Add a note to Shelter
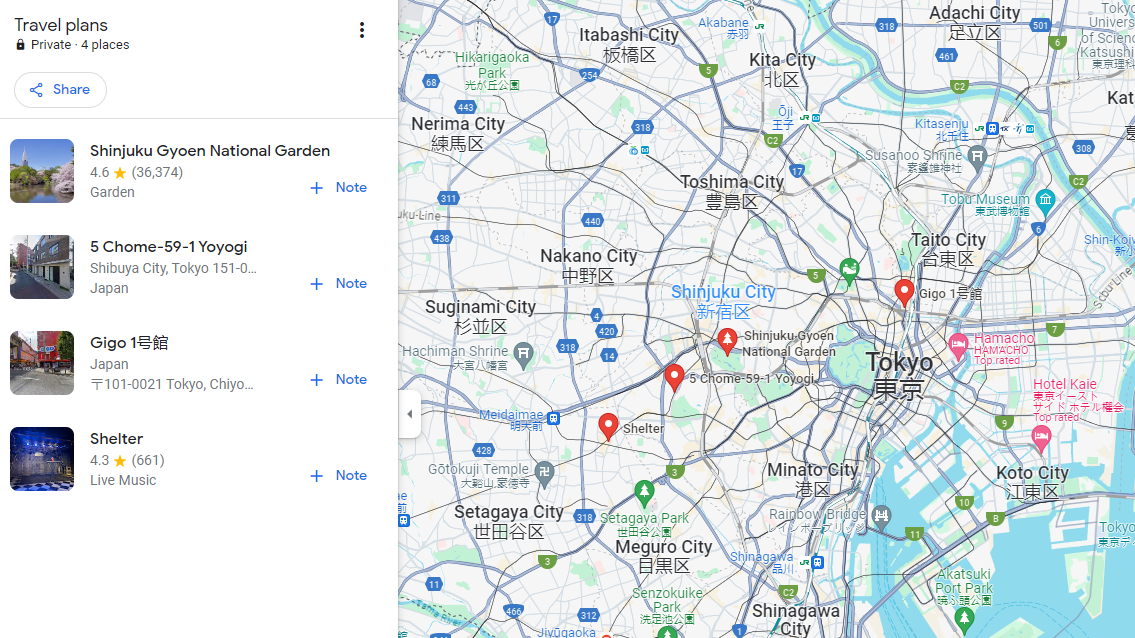 [338, 476]
